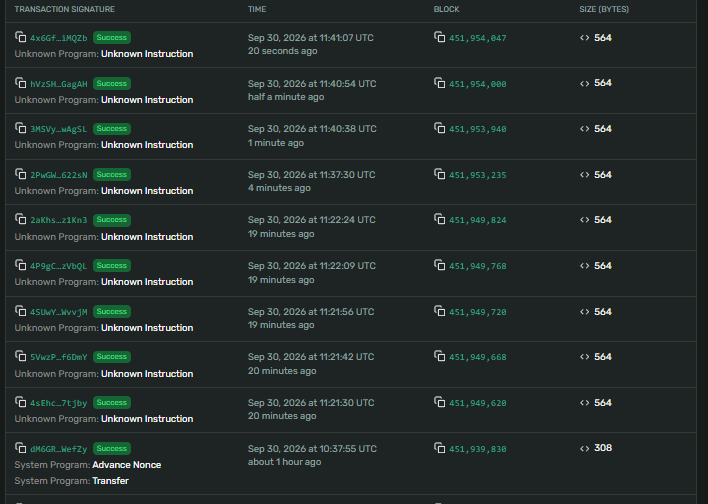
Task: Copy signature 4sEhc…7tjby via its copy icon
Action: (x=20, y=402)
